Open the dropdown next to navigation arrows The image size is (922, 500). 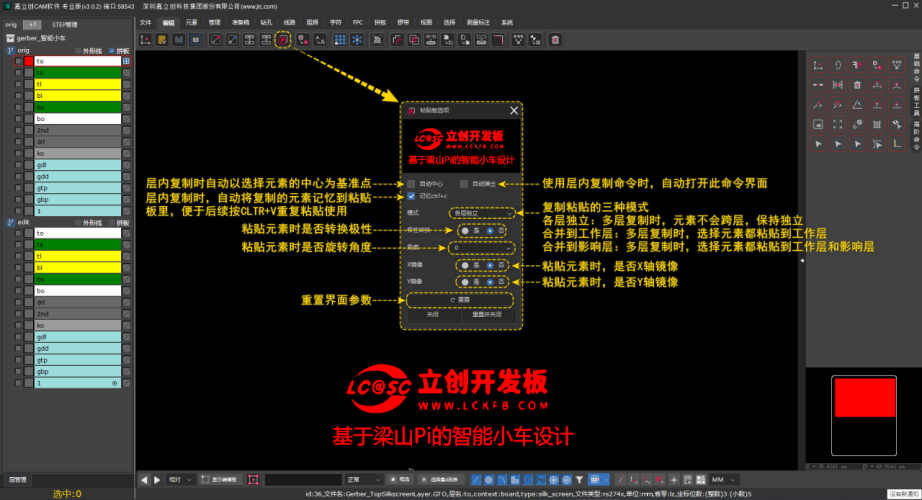179,479
